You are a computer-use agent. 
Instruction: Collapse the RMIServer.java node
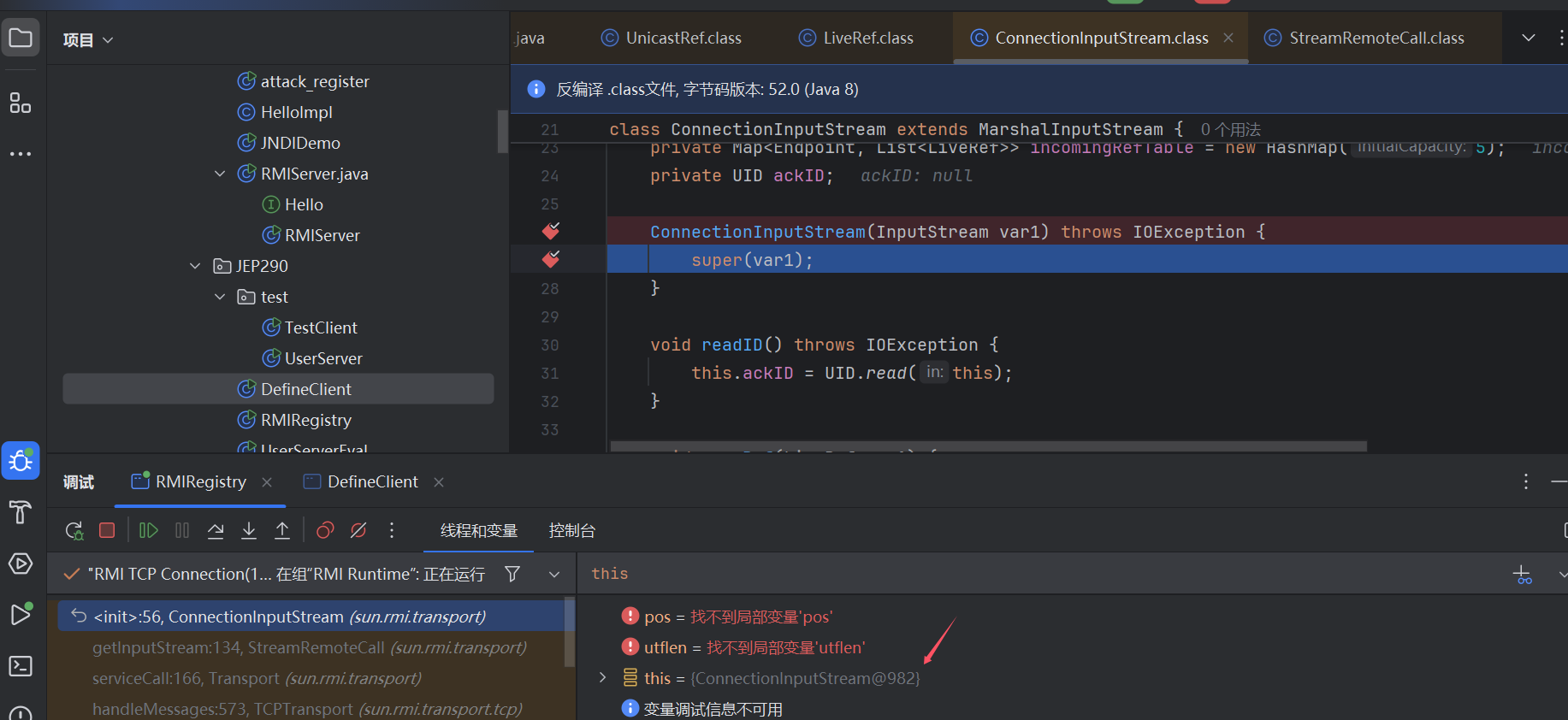click(x=220, y=174)
